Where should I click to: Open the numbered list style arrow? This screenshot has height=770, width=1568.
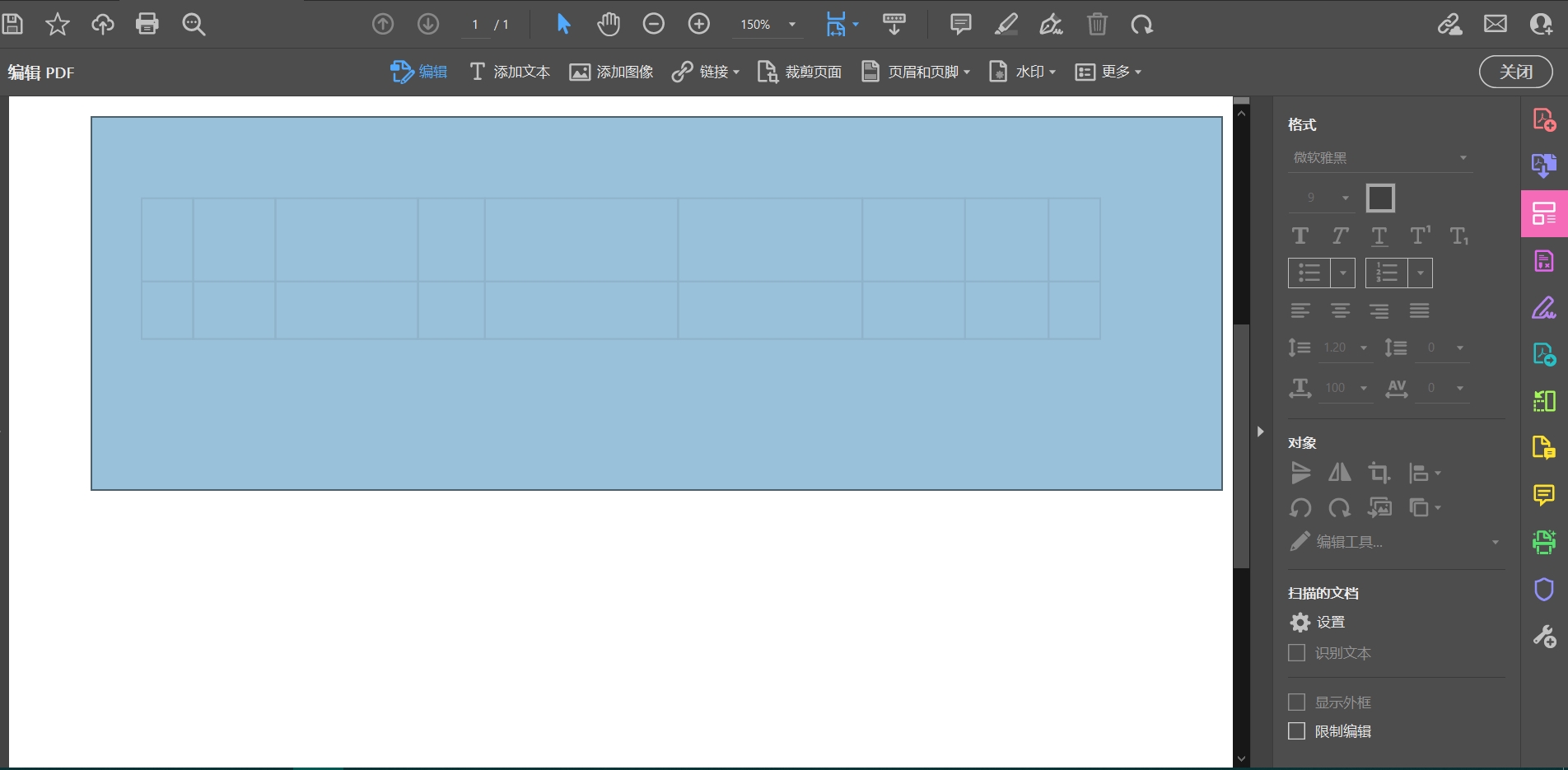[1421, 273]
